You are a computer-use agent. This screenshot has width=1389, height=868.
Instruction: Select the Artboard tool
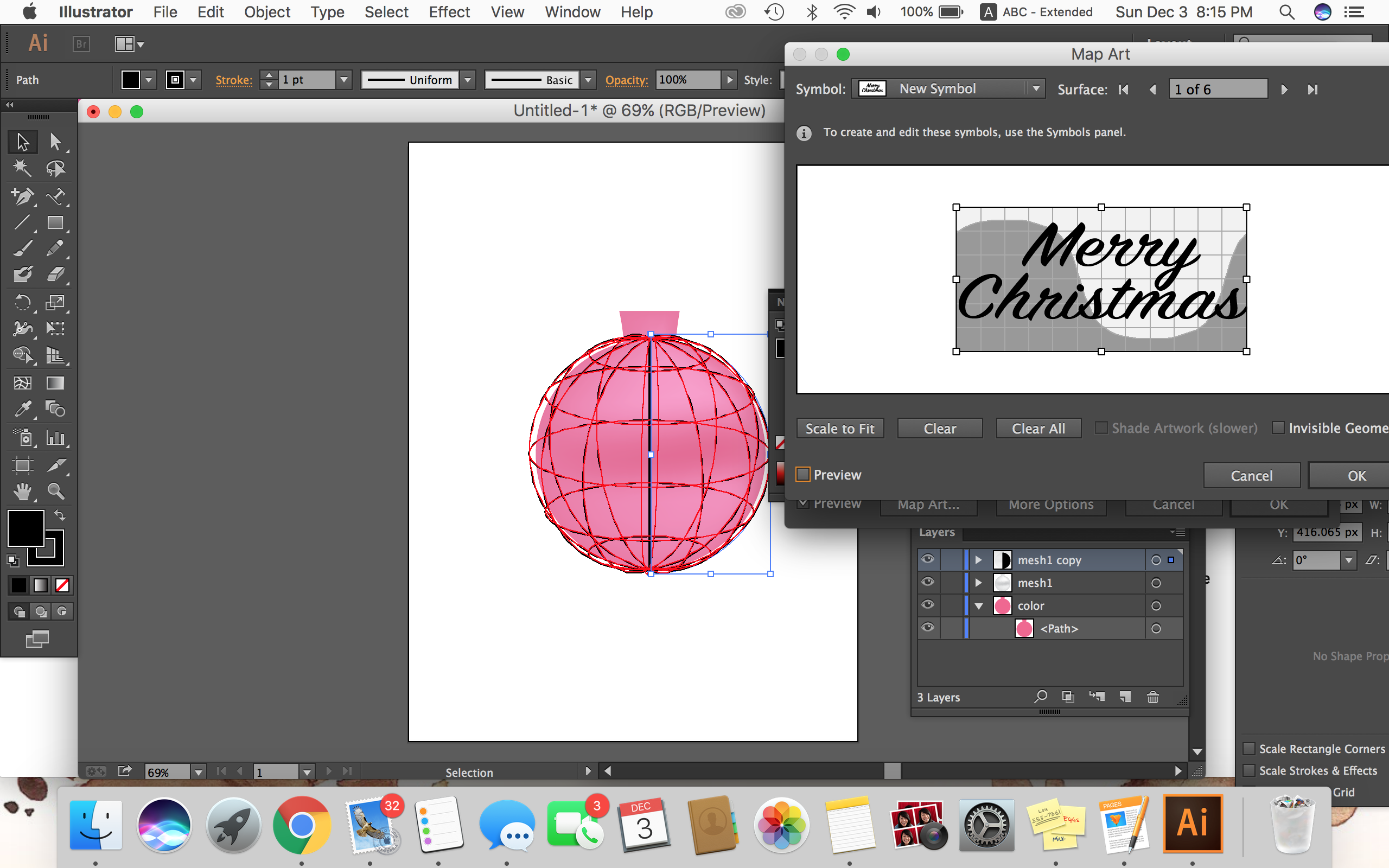(x=22, y=464)
